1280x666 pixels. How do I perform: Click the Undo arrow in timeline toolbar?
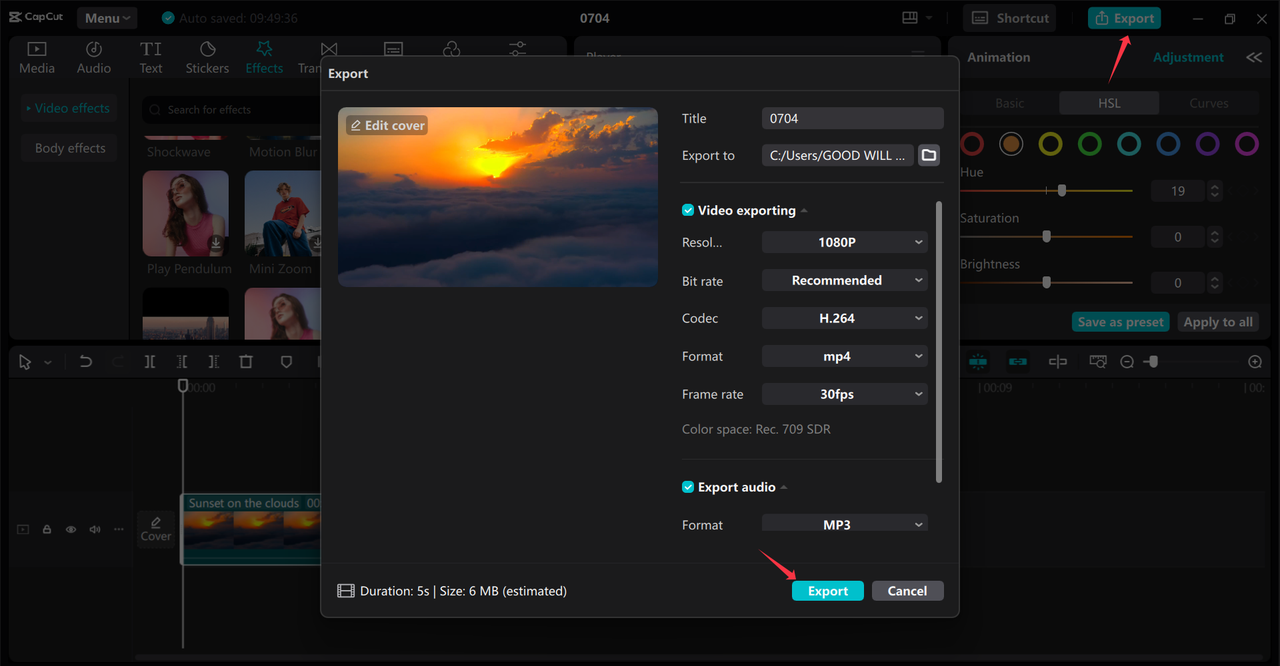click(86, 362)
